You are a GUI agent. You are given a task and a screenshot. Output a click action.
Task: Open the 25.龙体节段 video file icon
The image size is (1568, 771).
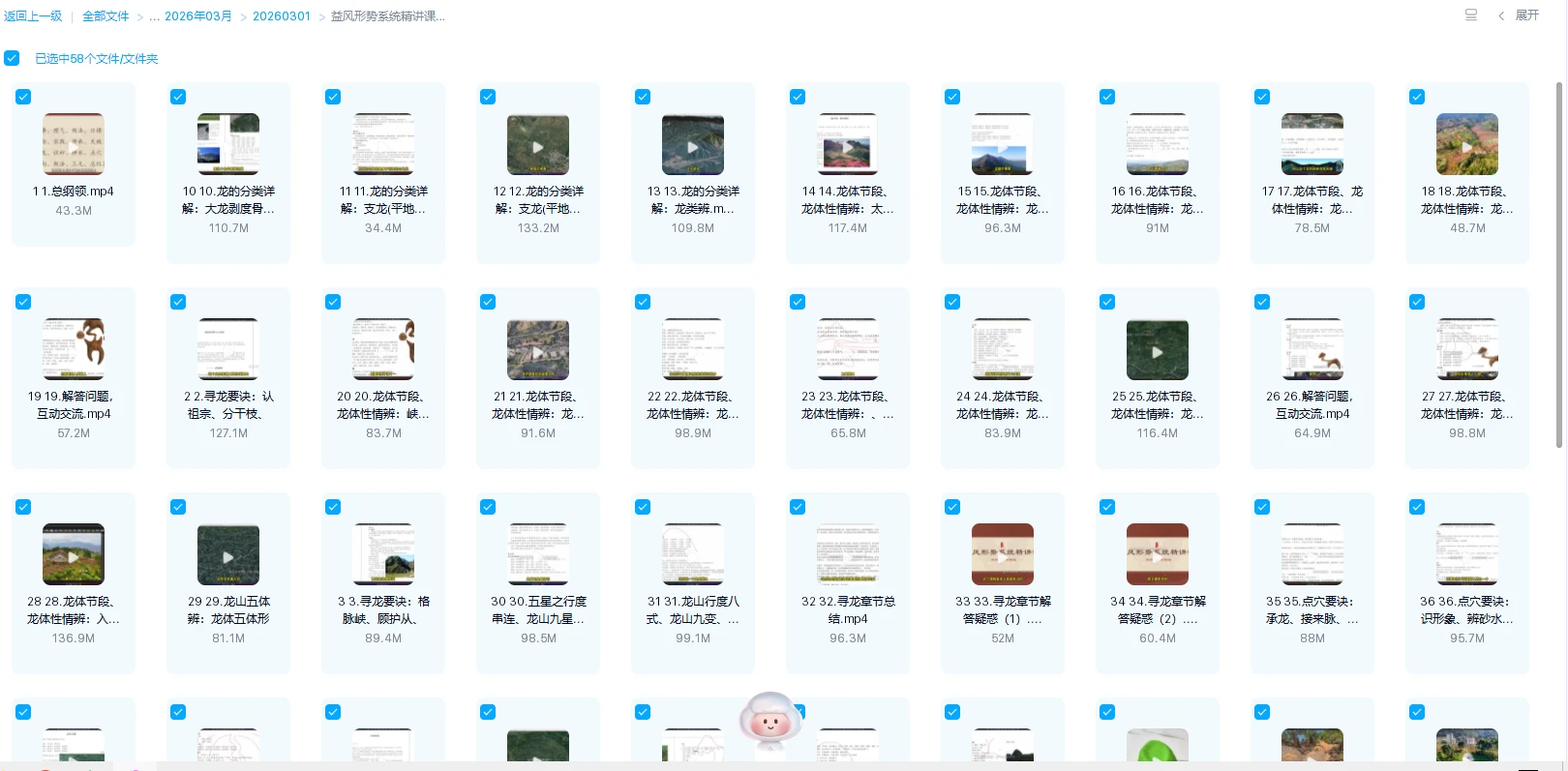(x=1158, y=350)
